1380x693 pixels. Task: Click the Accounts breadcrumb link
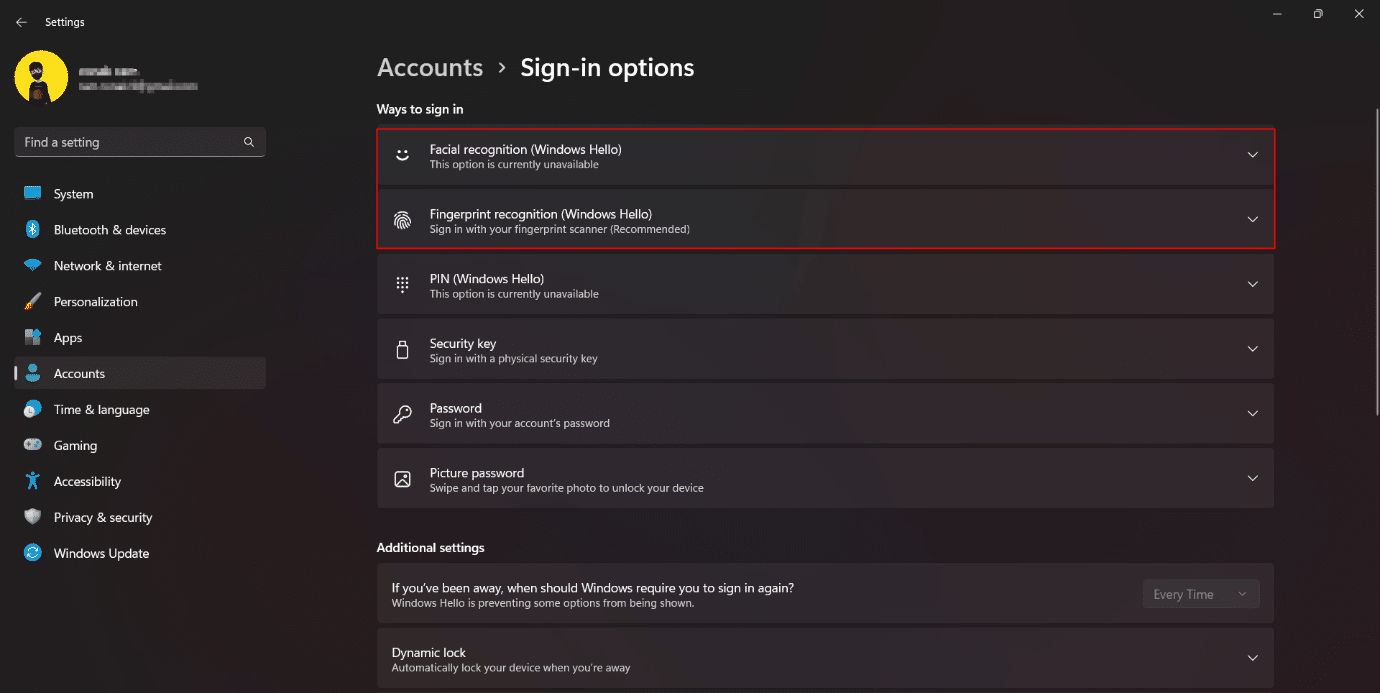(430, 68)
